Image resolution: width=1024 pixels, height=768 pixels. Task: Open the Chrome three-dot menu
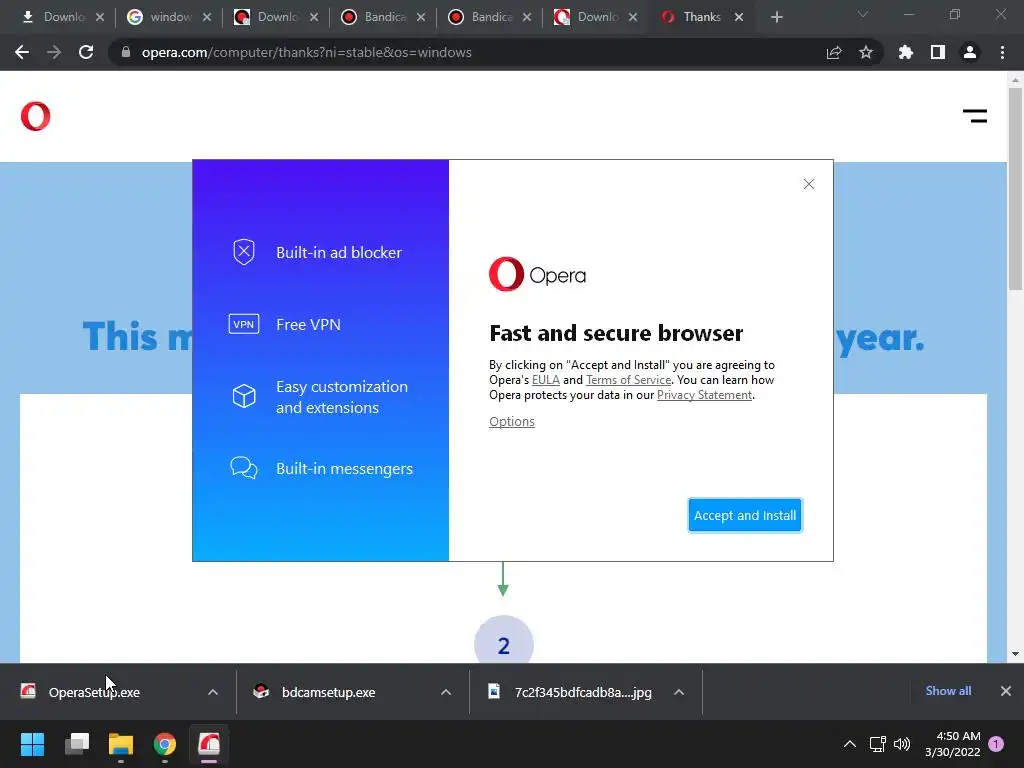point(1002,52)
